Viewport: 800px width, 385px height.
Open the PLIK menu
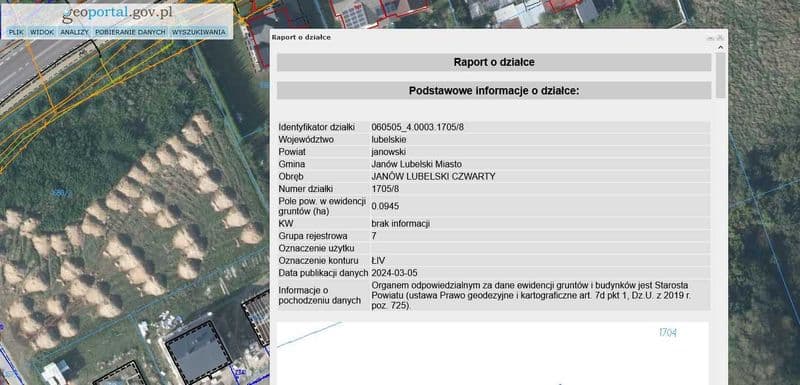point(16,32)
